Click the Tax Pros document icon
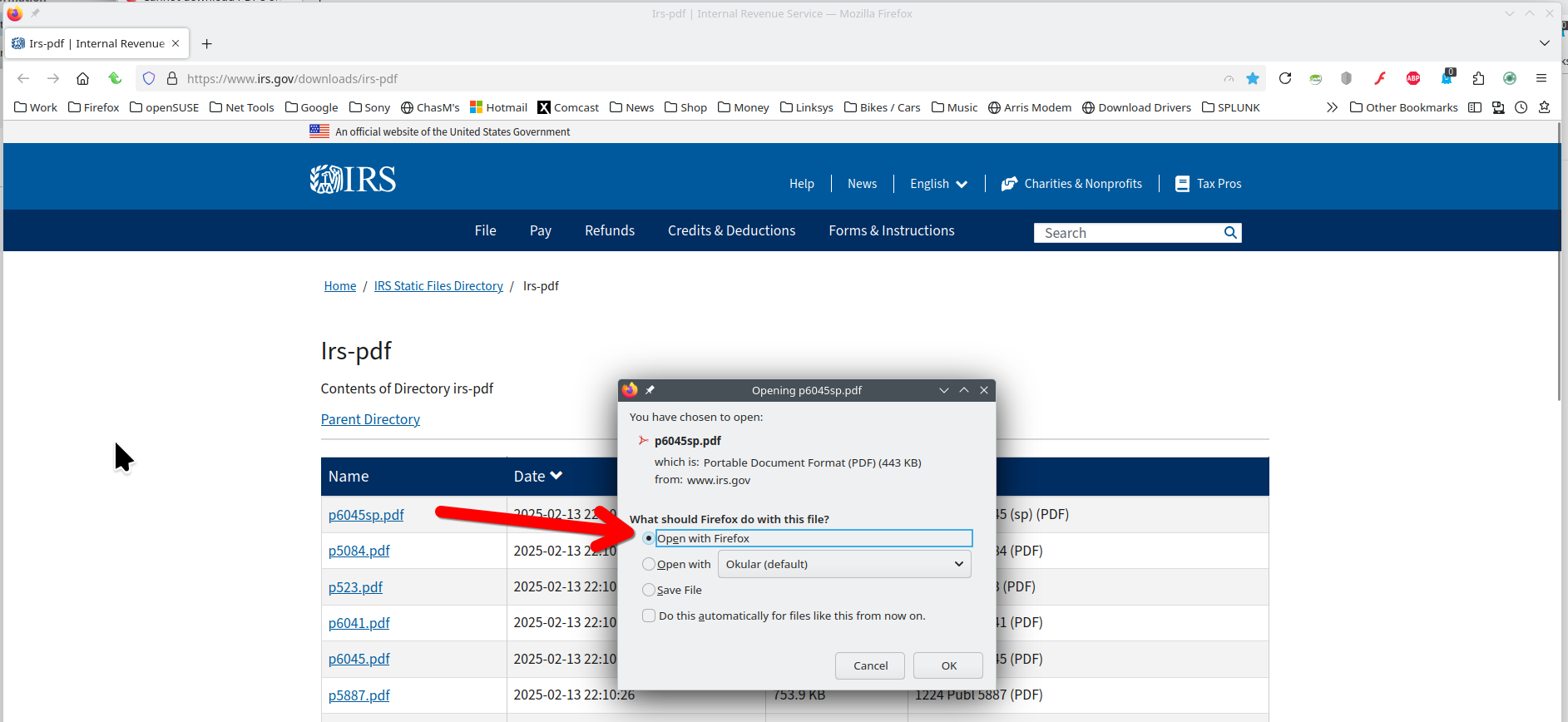Viewport: 1568px width, 722px height. coord(1182,184)
